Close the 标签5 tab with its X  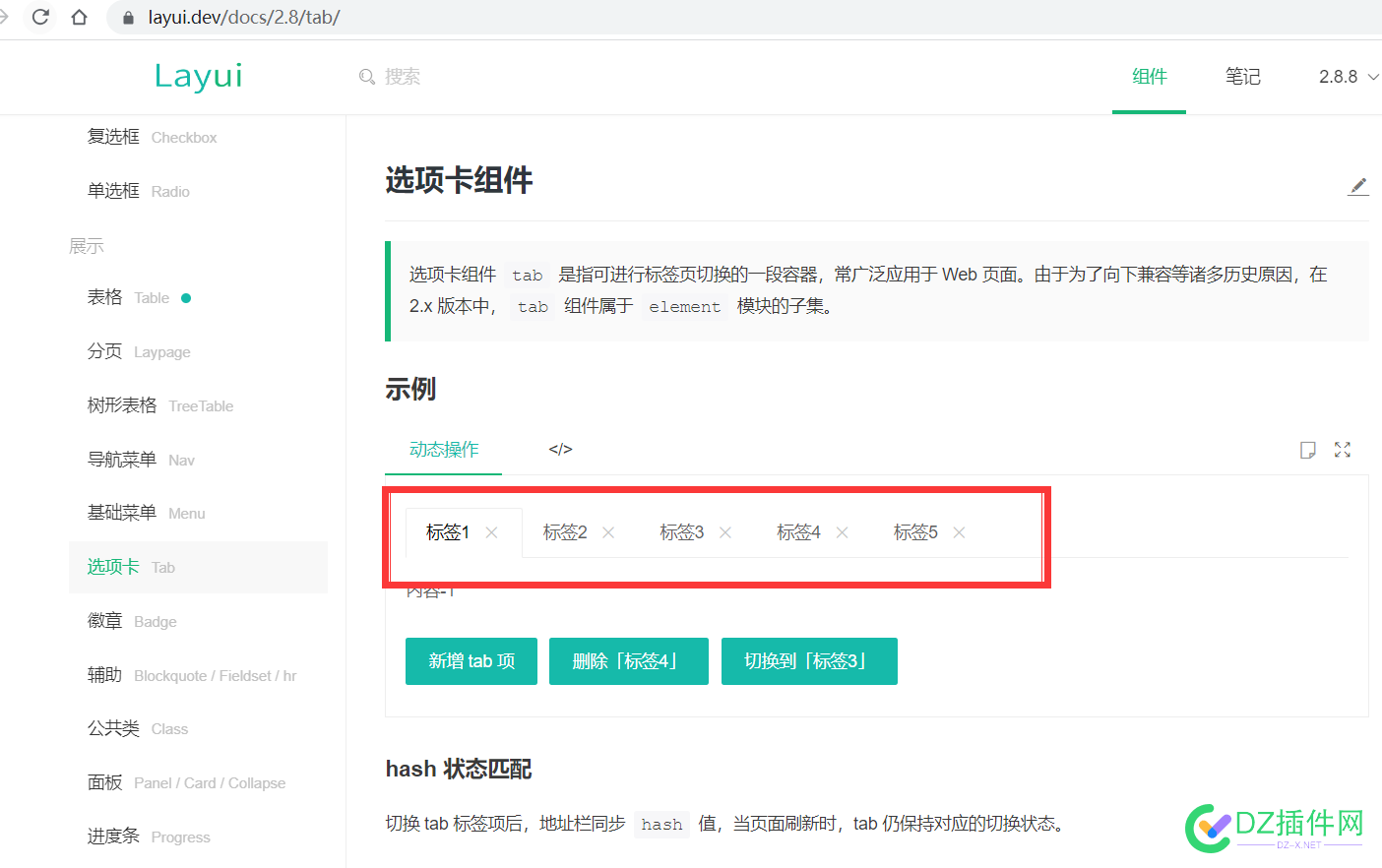(959, 532)
